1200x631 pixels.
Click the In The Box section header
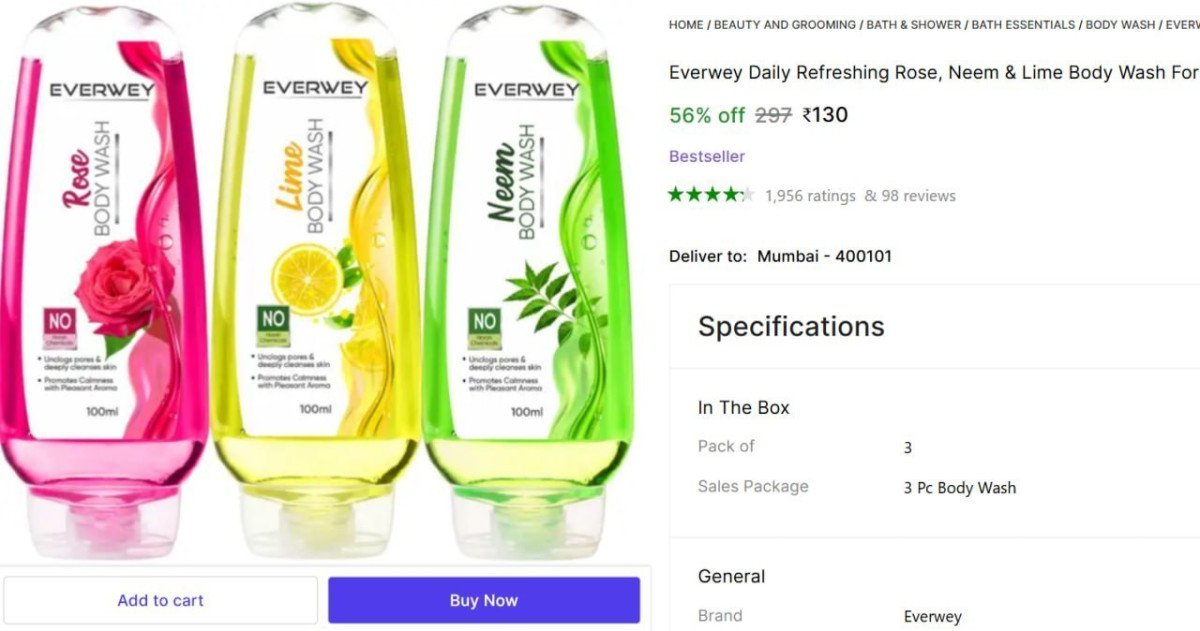tap(743, 407)
